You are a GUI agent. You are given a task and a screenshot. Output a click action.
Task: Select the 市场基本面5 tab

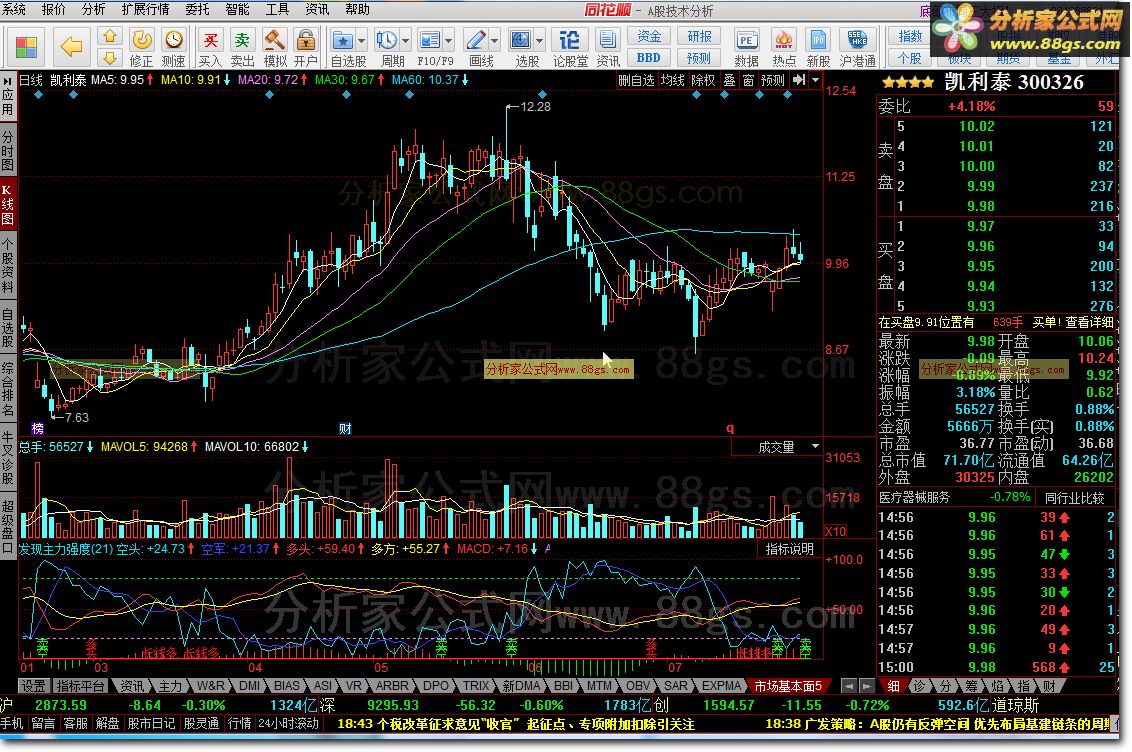click(x=788, y=686)
